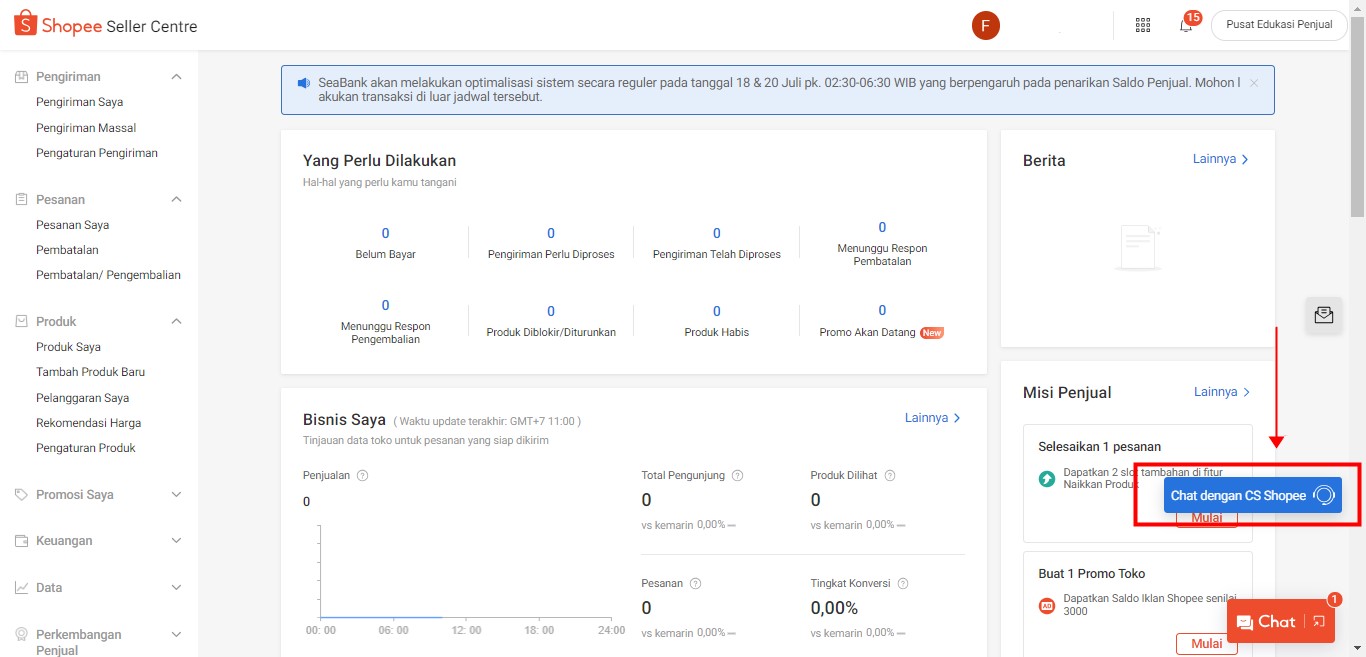1366x657 pixels.
Task: Expand the Keuangan section
Action: (x=177, y=541)
